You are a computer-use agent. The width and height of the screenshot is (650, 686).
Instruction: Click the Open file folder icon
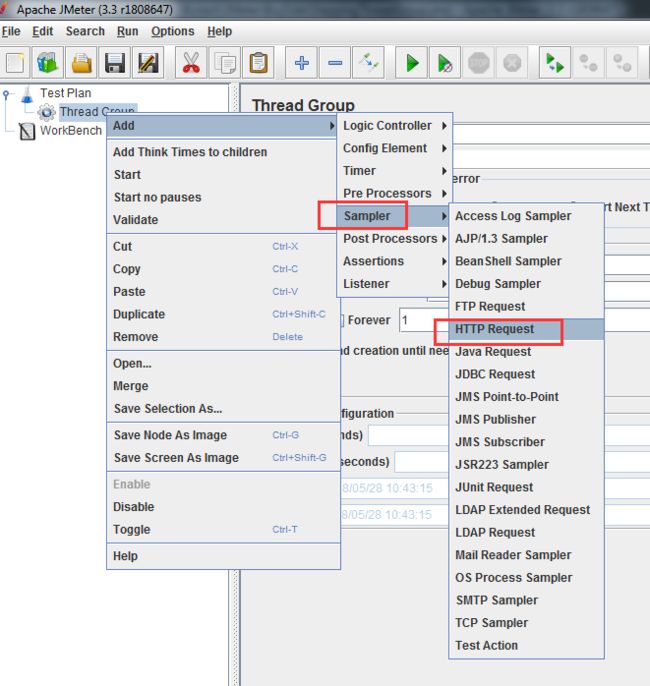coord(81,63)
